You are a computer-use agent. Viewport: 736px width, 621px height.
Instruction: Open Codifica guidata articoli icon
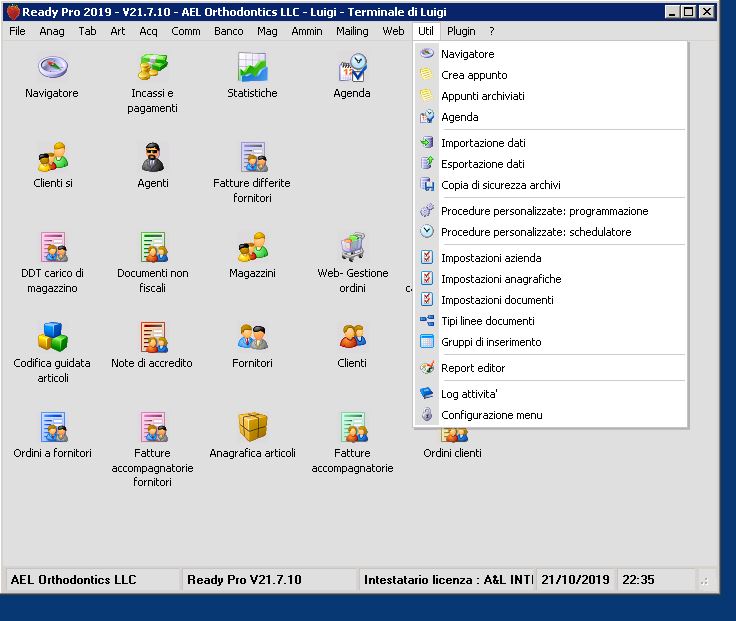(53, 337)
